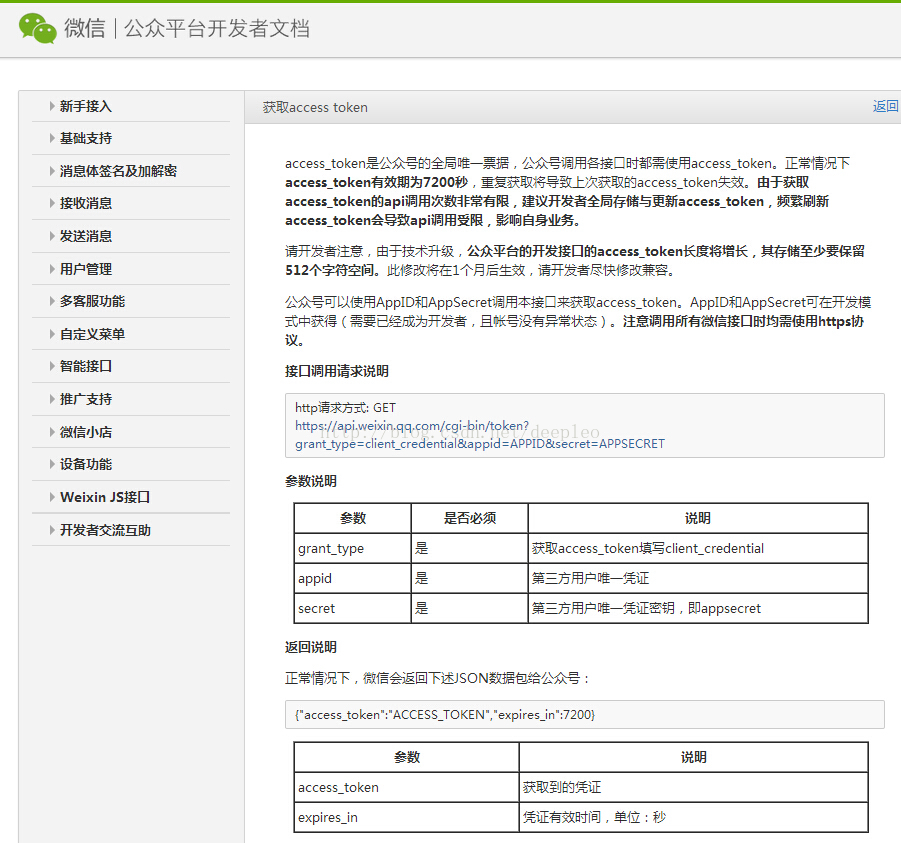Click the expires_in table cell

[406, 817]
